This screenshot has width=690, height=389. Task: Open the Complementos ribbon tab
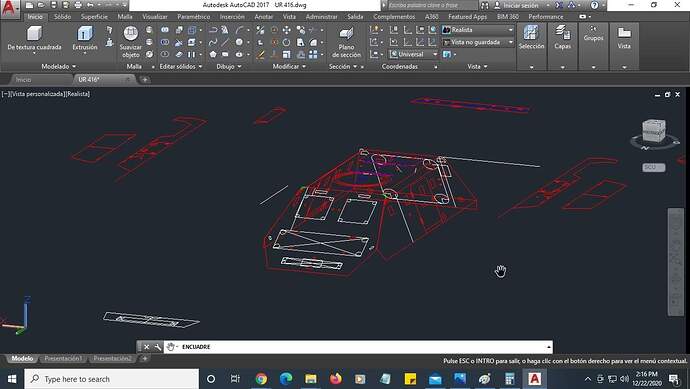(x=394, y=17)
